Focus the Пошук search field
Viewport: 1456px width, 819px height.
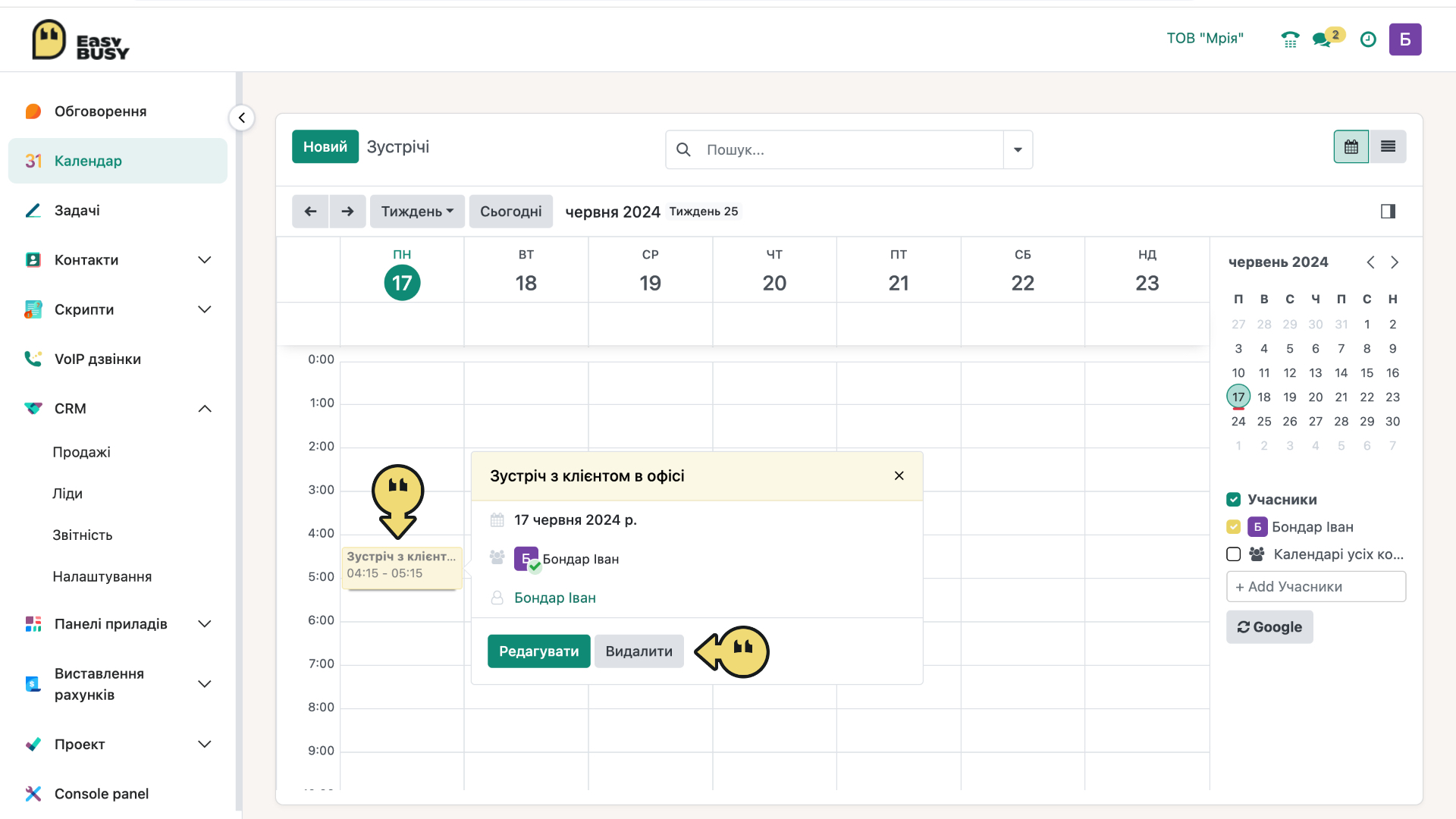coord(849,150)
